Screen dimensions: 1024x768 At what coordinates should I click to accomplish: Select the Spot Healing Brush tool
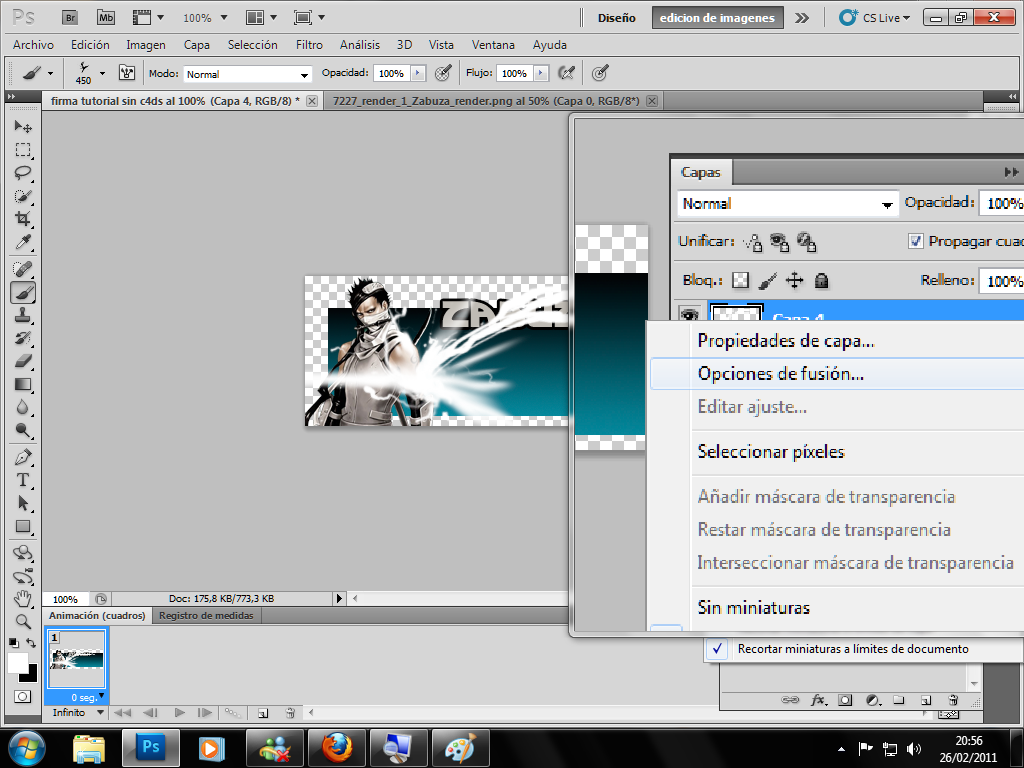(x=23, y=269)
